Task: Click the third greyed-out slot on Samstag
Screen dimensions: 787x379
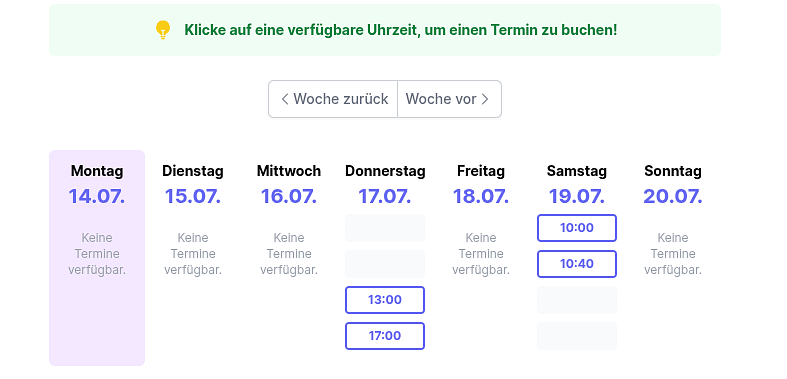Action: pos(577,300)
